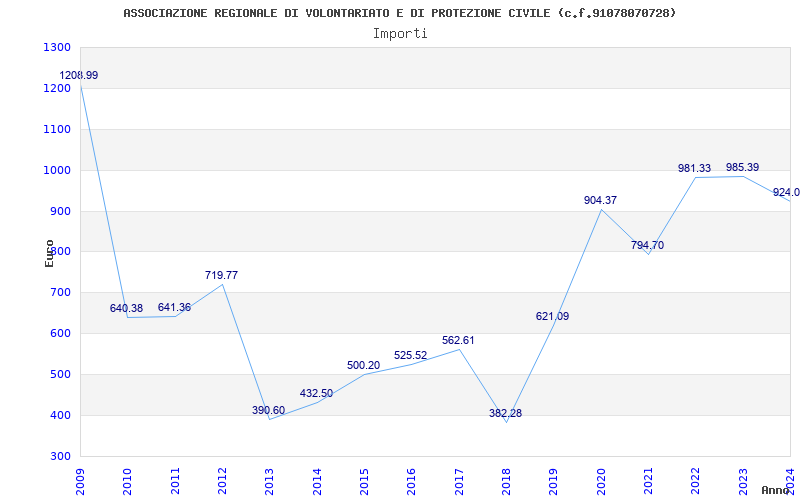Click the 300 y-axis tick label
This screenshot has height=500, width=800.
pos(60,456)
